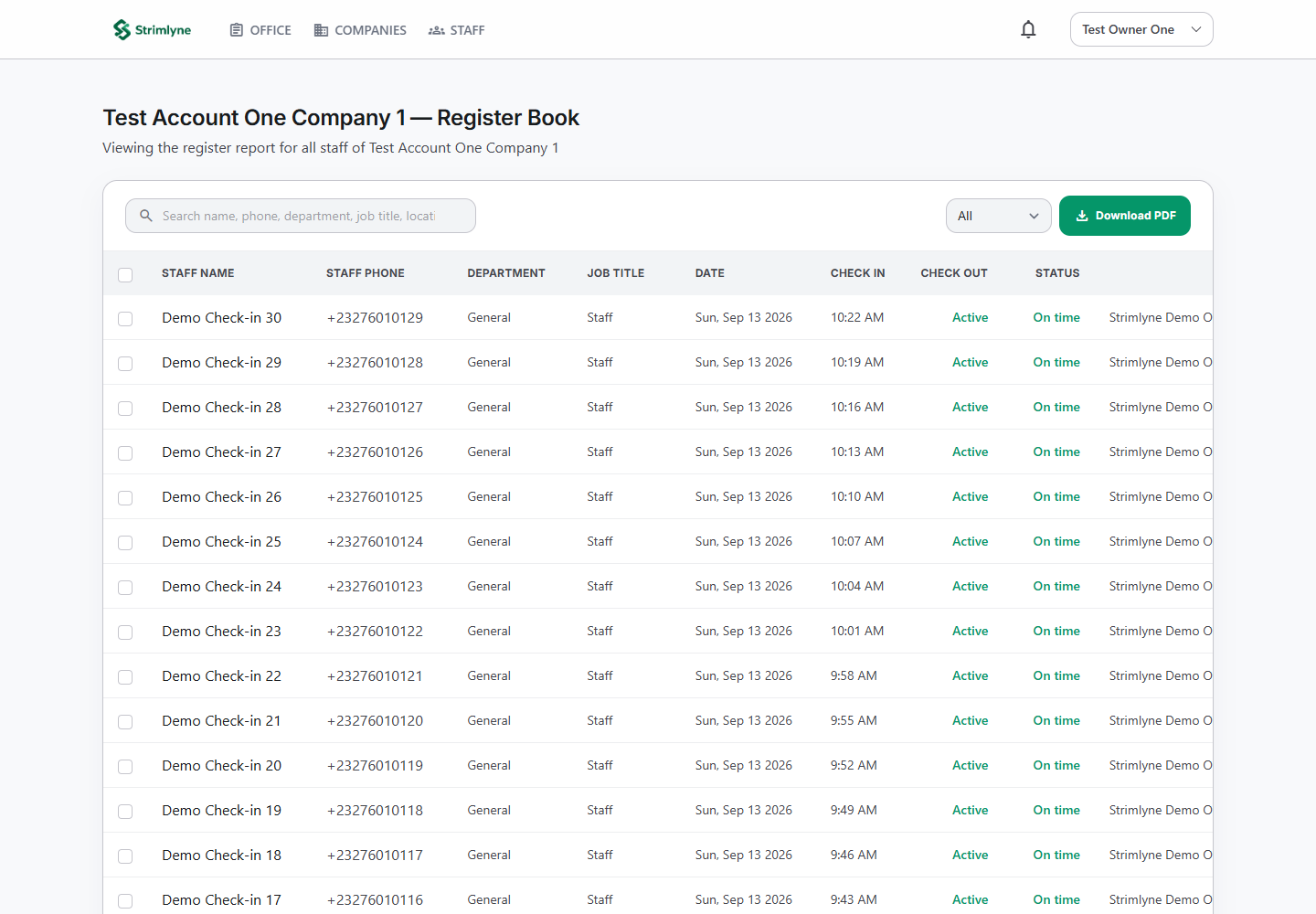
Task: Click the 10:22 AM check-in time
Action: tap(857, 318)
